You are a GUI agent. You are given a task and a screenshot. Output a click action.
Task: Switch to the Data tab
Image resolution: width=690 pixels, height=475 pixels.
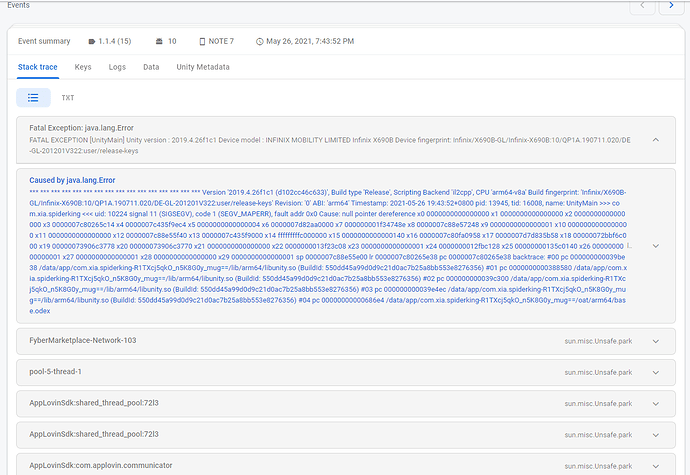pyautogui.click(x=151, y=67)
